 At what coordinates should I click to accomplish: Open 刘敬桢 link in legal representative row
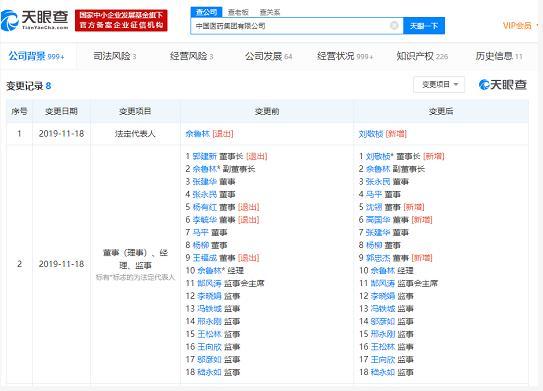click(x=371, y=134)
